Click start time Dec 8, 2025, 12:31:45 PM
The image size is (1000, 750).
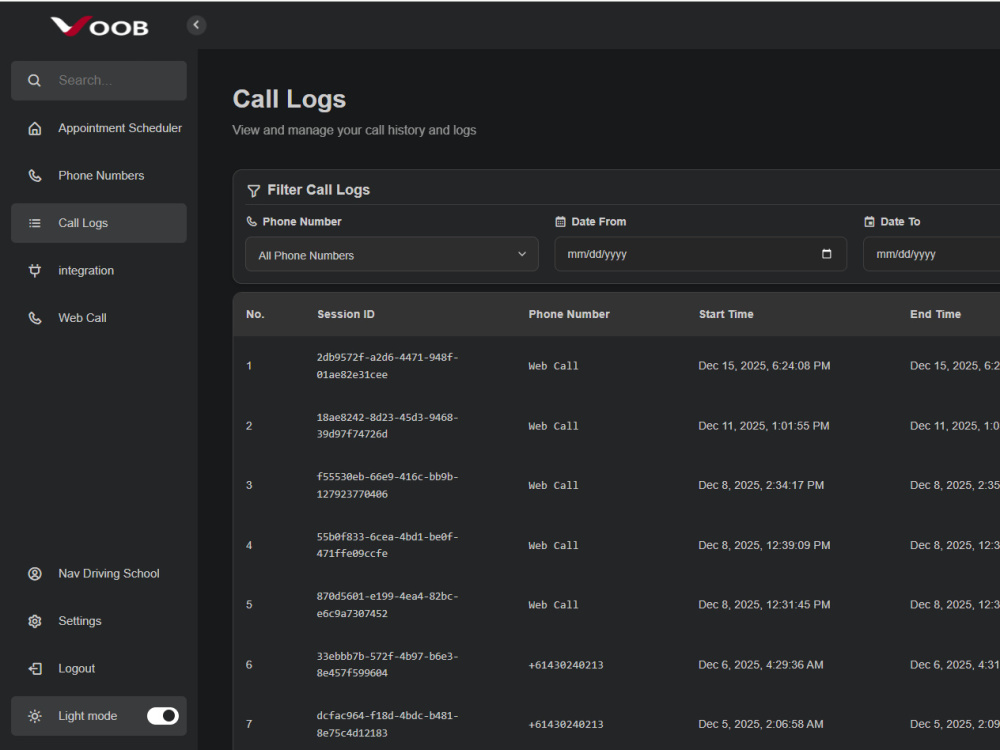pyautogui.click(x=764, y=605)
